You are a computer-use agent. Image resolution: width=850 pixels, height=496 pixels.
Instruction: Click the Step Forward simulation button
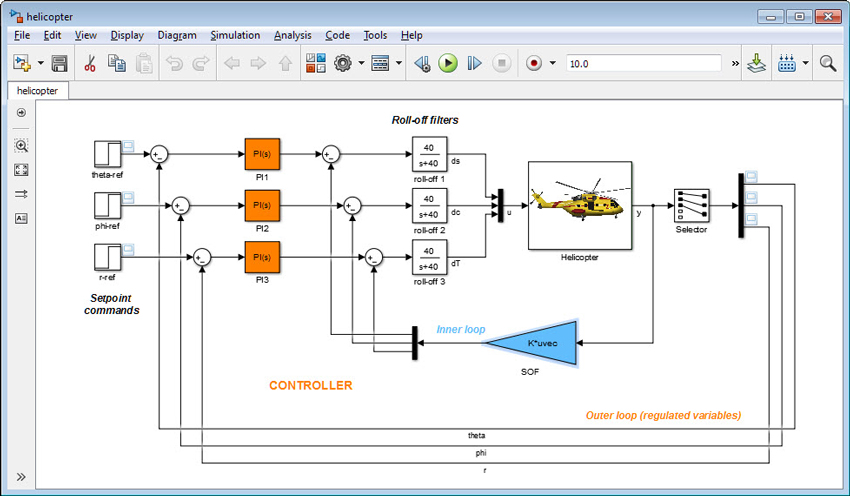[474, 63]
